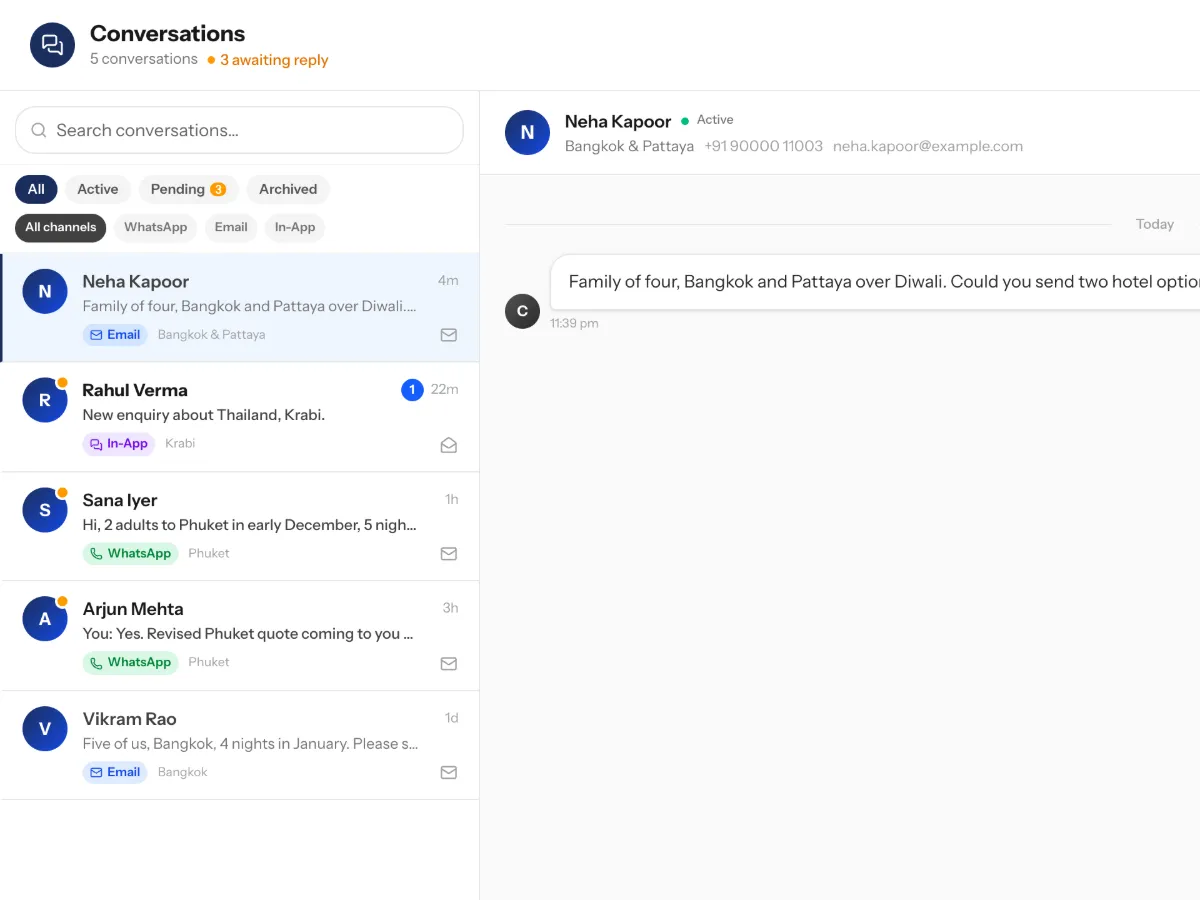Click the Search conversations field

[x=240, y=130]
